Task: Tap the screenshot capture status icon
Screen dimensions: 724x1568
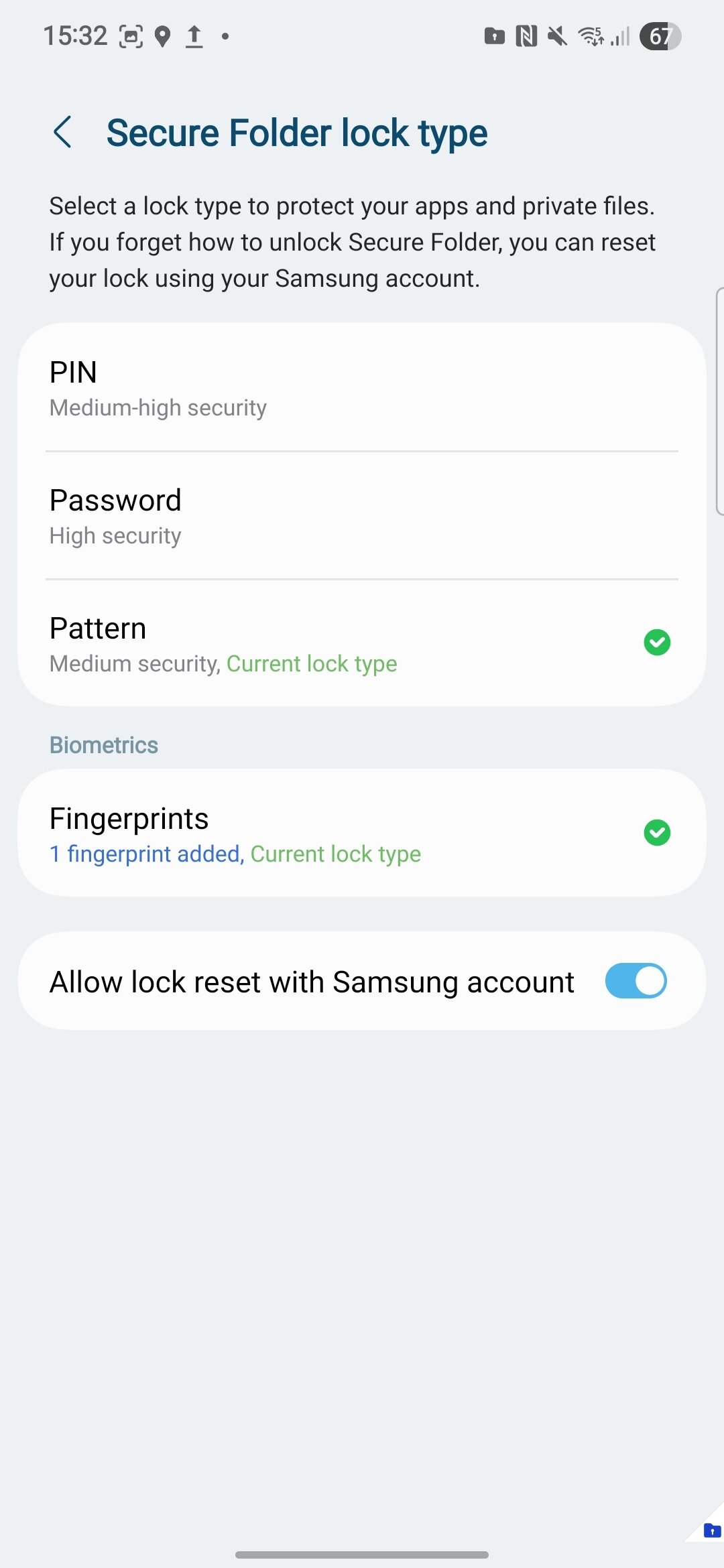Action: click(131, 36)
